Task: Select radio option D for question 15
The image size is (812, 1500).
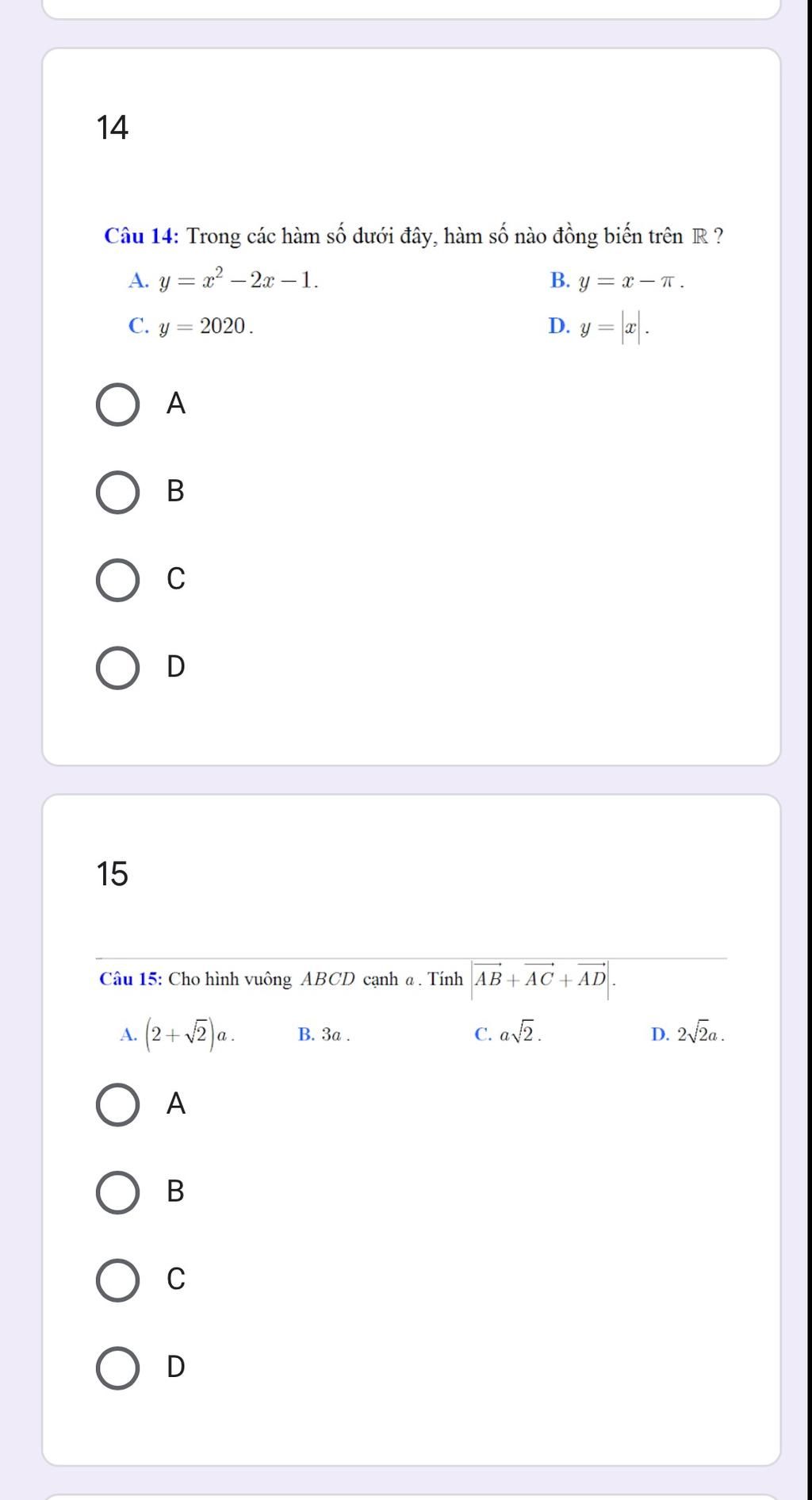Action: coord(118,1368)
